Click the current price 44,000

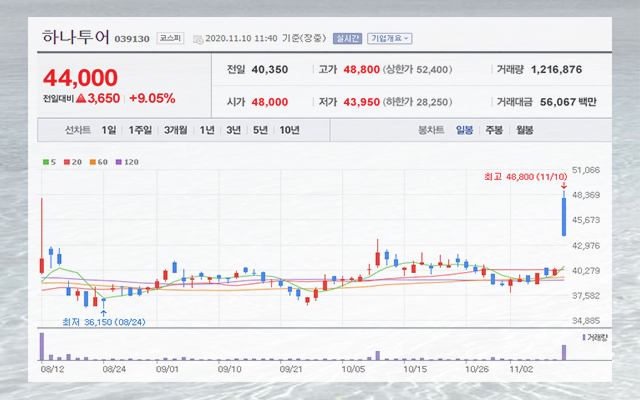click(x=80, y=78)
